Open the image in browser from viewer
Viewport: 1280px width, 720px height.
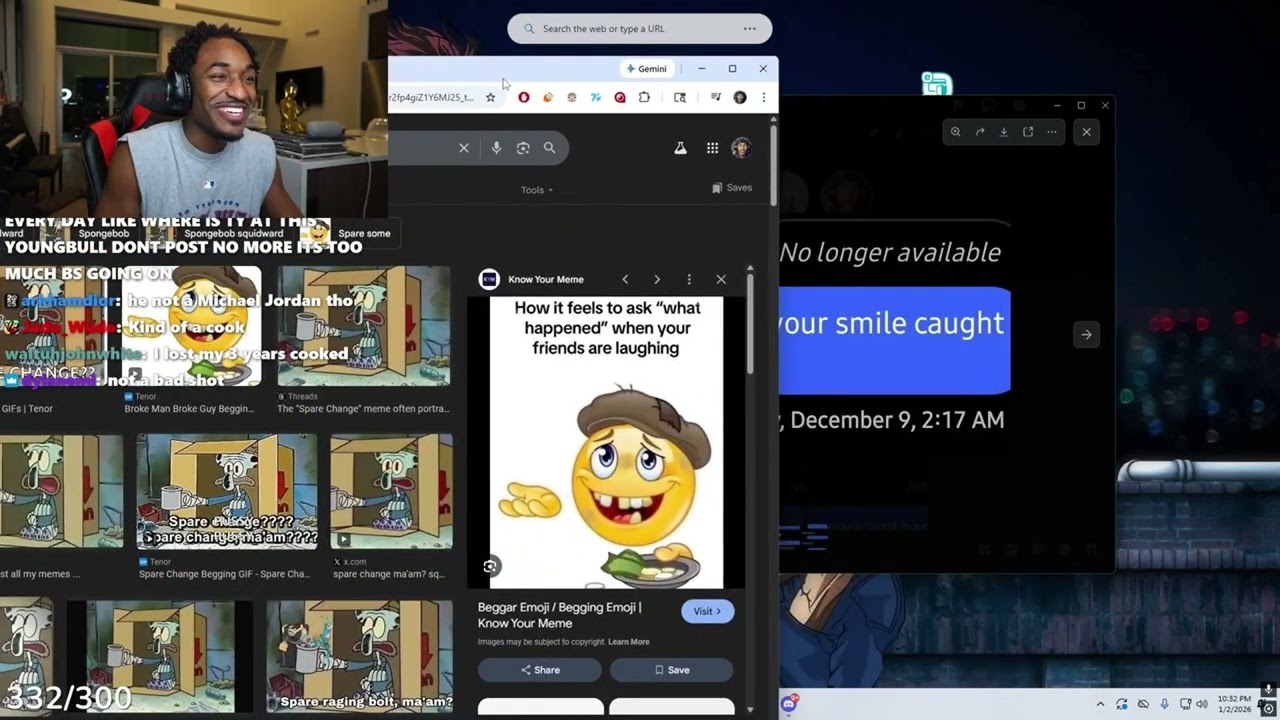(1028, 132)
